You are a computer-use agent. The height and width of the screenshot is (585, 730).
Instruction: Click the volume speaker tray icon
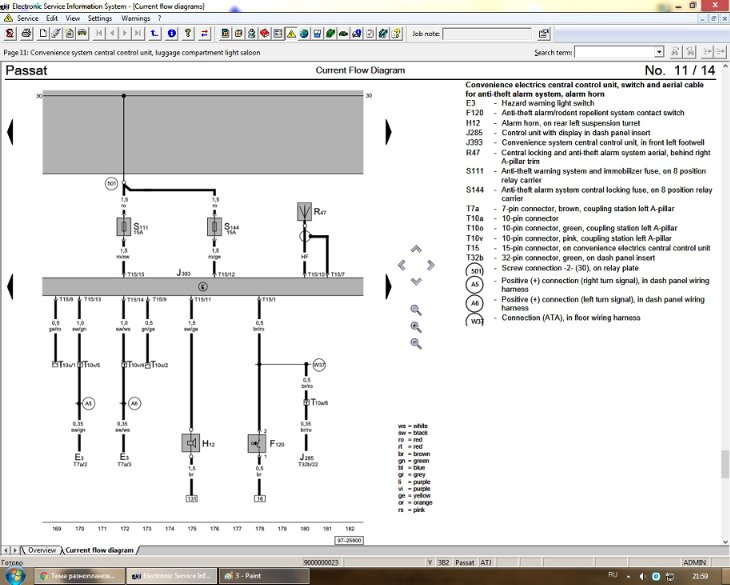coord(642,576)
